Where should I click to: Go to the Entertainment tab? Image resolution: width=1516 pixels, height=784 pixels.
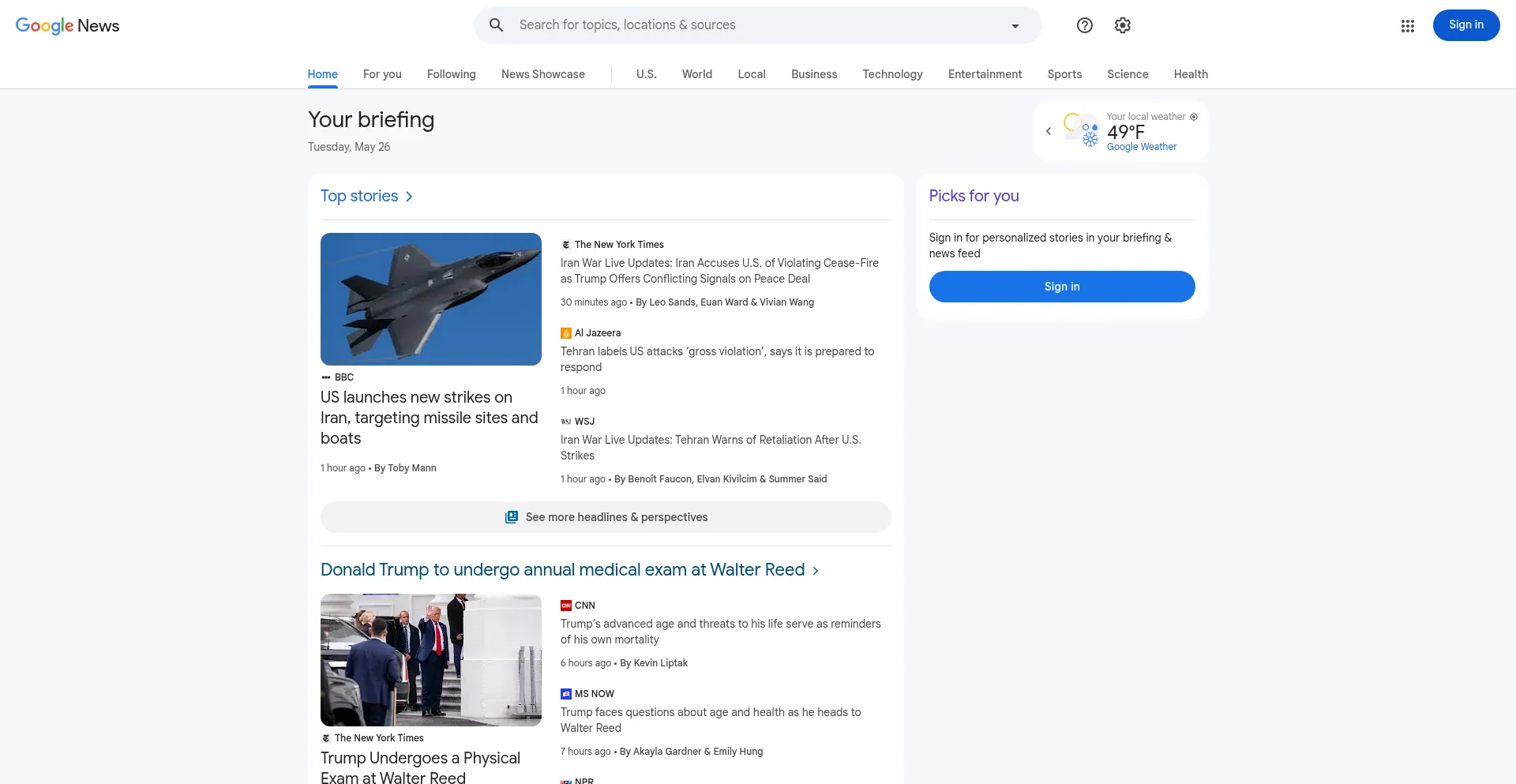[985, 74]
